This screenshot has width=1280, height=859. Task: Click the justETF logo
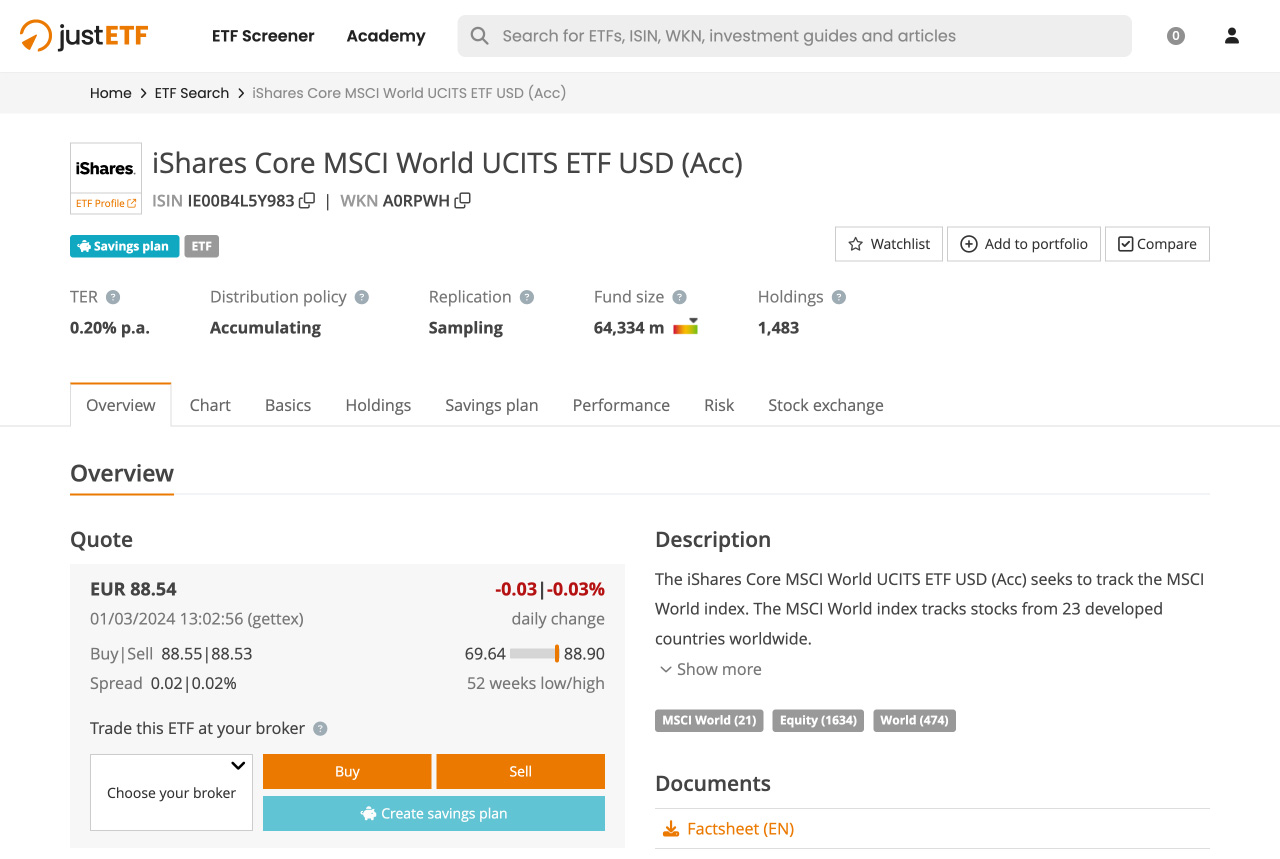(84, 36)
